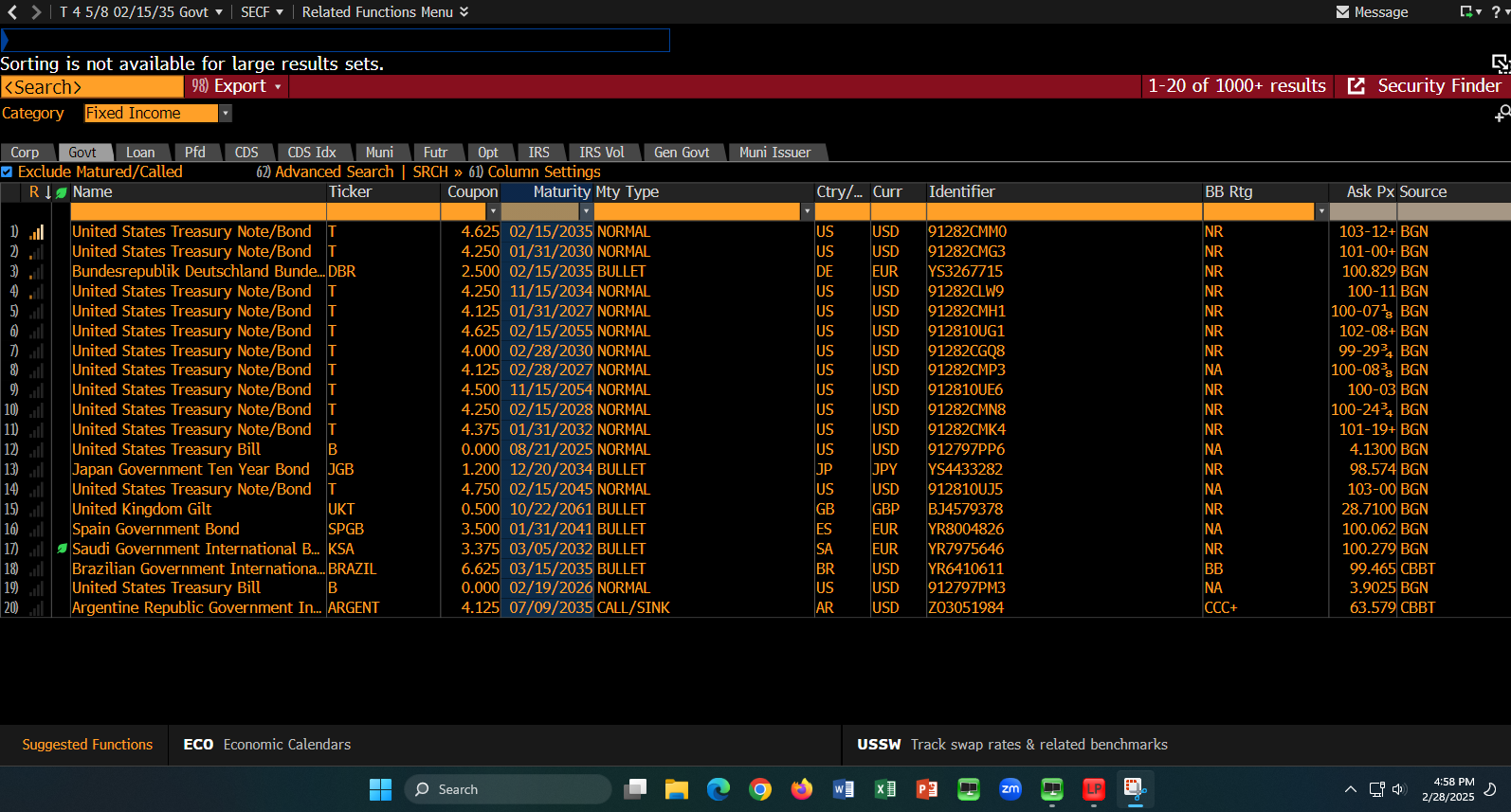Click maturity 08/21/2025 Treasury Bill cell

pos(551,449)
